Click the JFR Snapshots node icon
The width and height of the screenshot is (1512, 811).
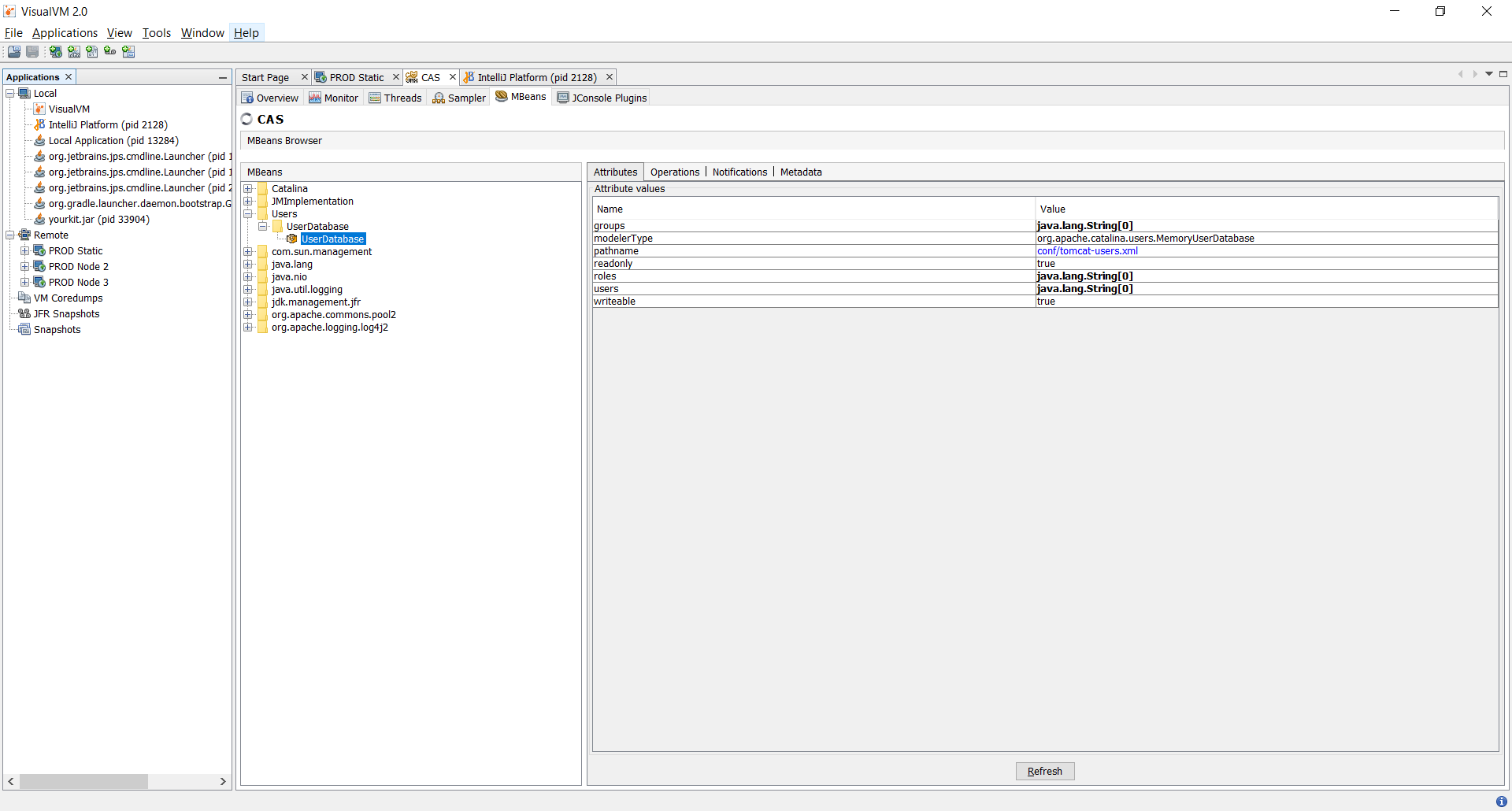[24, 313]
